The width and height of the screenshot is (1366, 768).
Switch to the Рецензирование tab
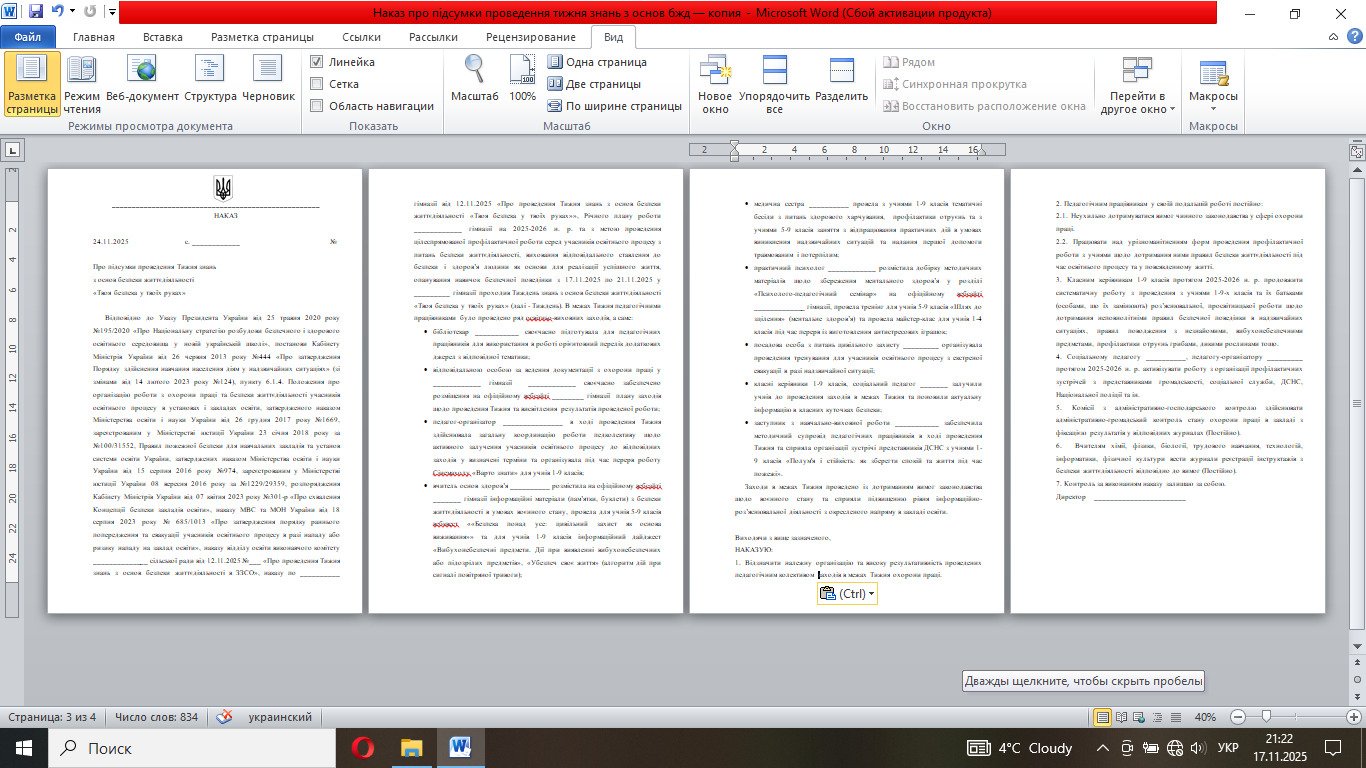coord(530,37)
